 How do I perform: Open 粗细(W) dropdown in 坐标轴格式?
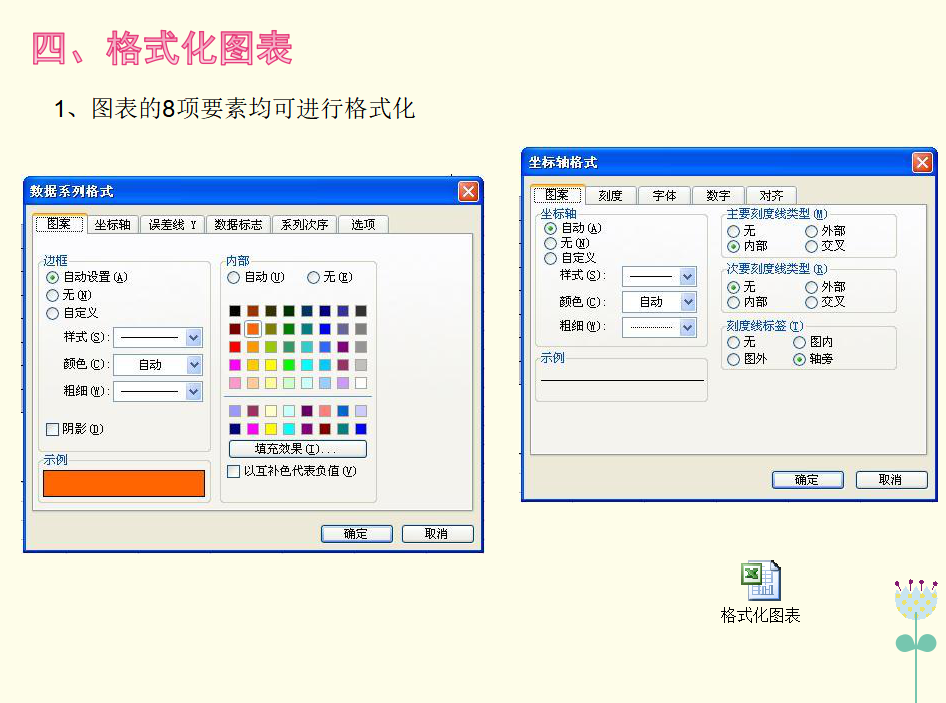click(688, 327)
